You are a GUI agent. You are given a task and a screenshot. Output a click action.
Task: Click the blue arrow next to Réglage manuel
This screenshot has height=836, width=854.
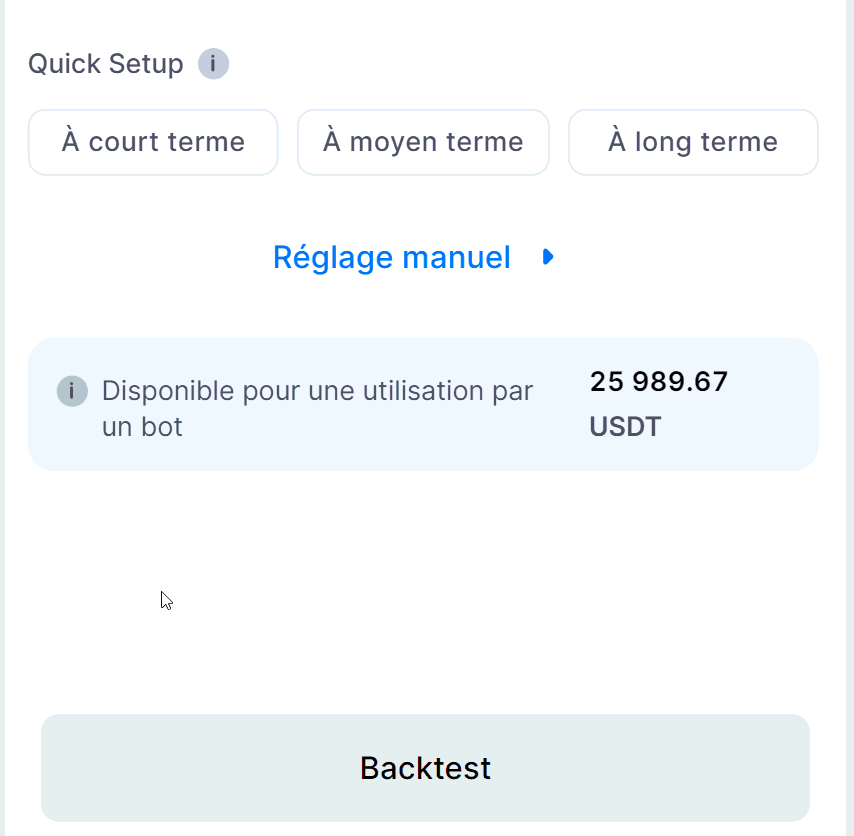pyautogui.click(x=547, y=258)
